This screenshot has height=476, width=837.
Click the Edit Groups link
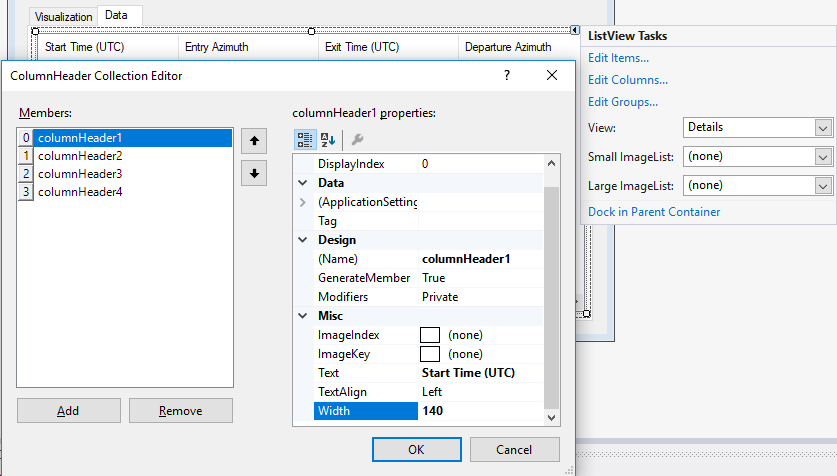pyautogui.click(x=623, y=102)
